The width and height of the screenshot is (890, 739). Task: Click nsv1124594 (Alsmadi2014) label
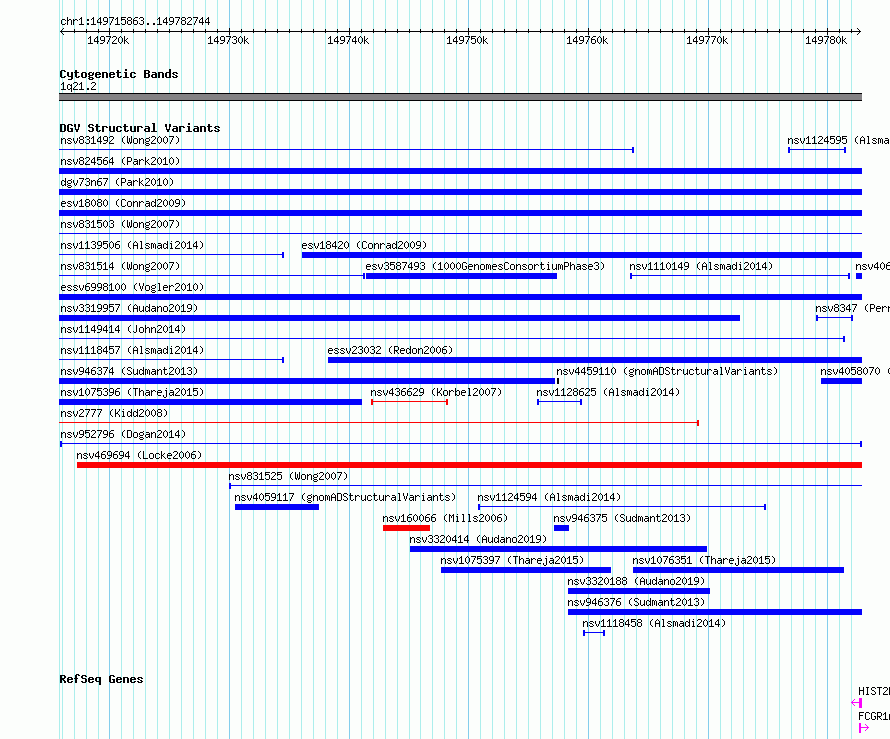point(549,497)
